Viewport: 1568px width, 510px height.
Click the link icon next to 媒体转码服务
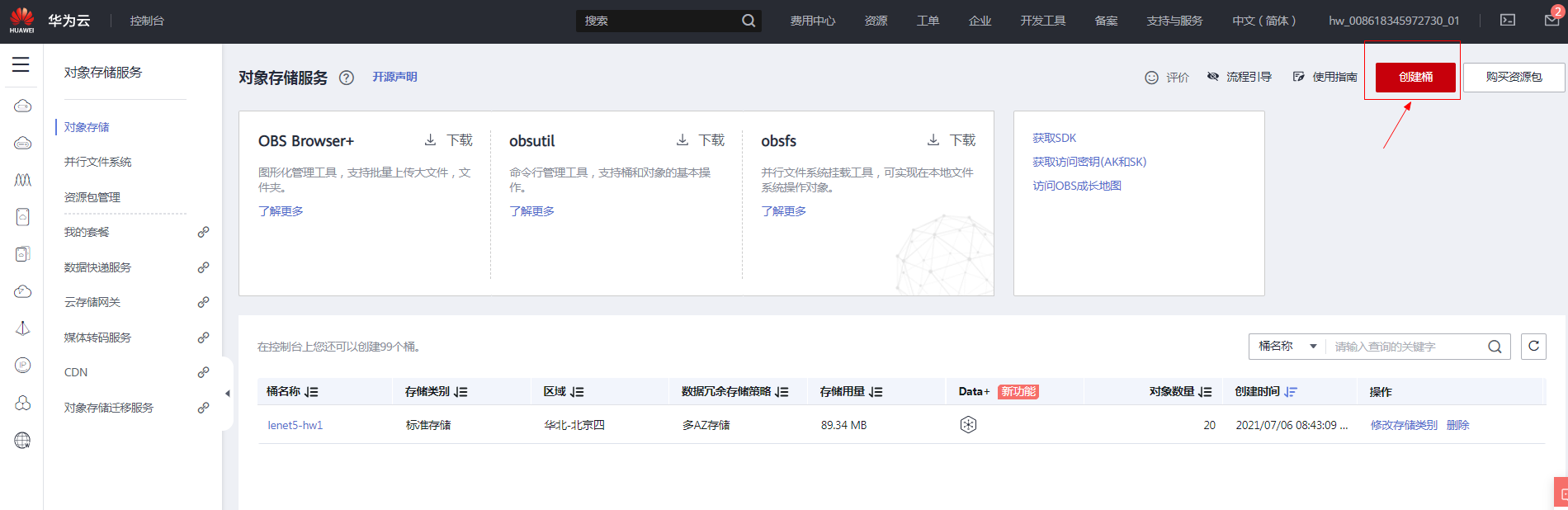pos(203,338)
